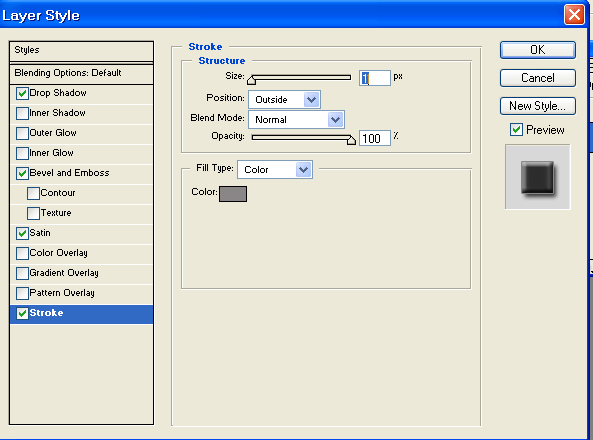Expand the Blend Mode dropdown set to Normal

pos(296,120)
